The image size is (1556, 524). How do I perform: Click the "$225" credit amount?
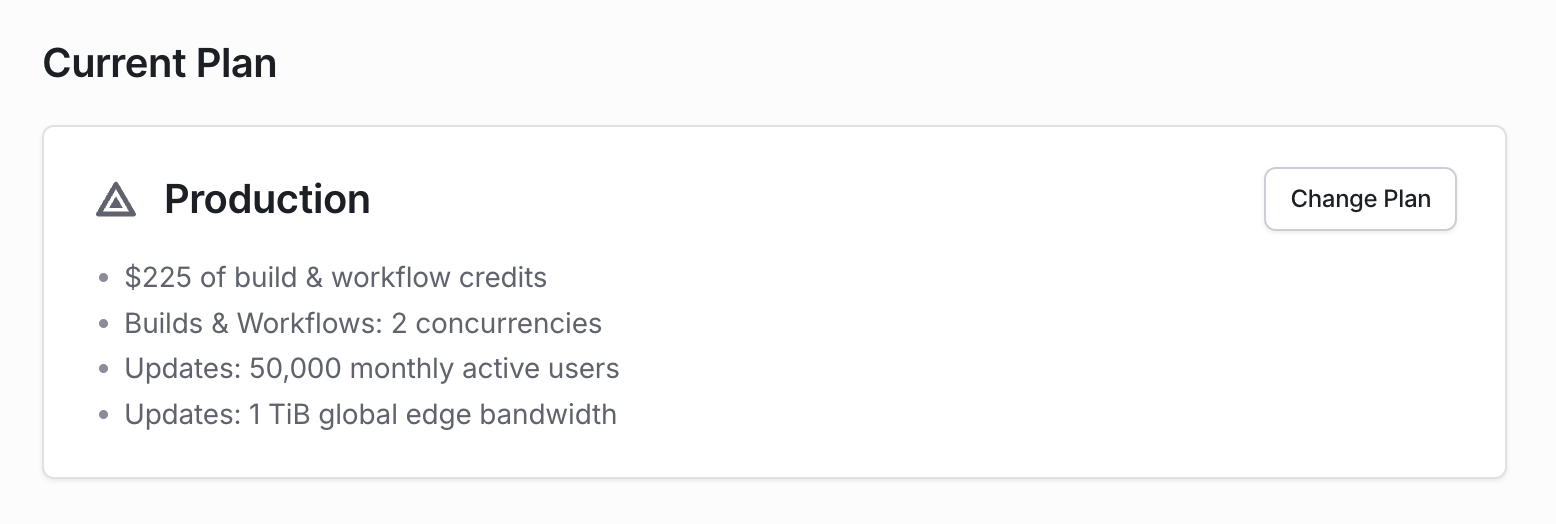(x=158, y=277)
